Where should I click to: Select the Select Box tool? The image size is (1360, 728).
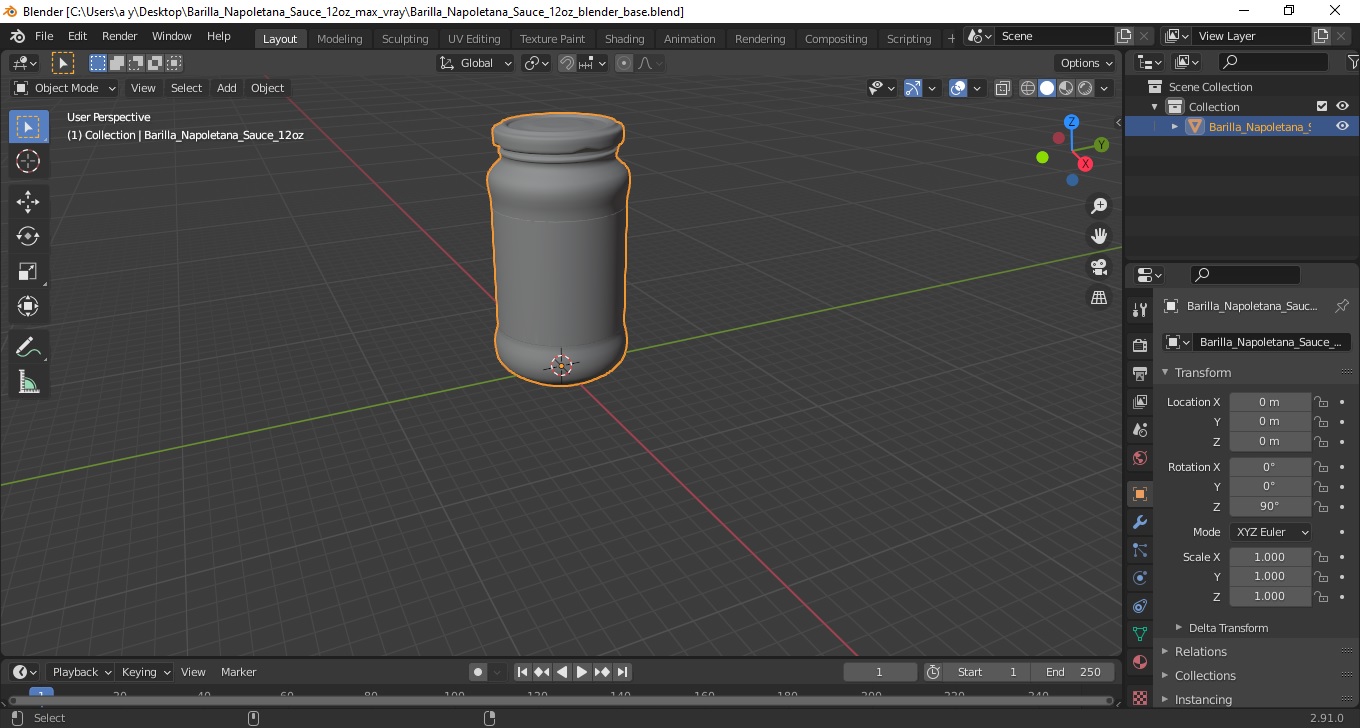[x=28, y=127]
